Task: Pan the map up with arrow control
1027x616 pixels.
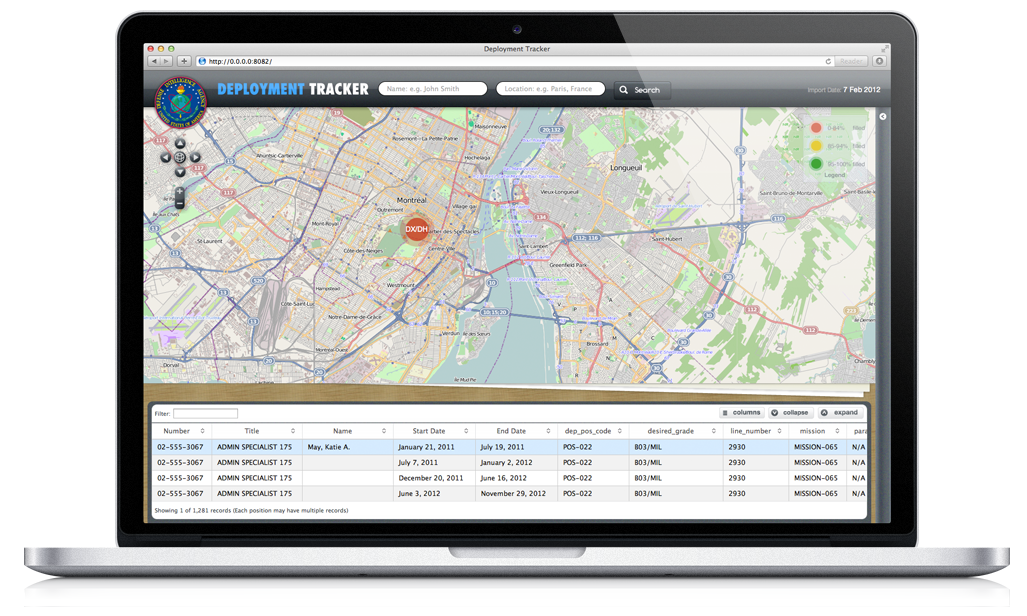Action: point(180,143)
